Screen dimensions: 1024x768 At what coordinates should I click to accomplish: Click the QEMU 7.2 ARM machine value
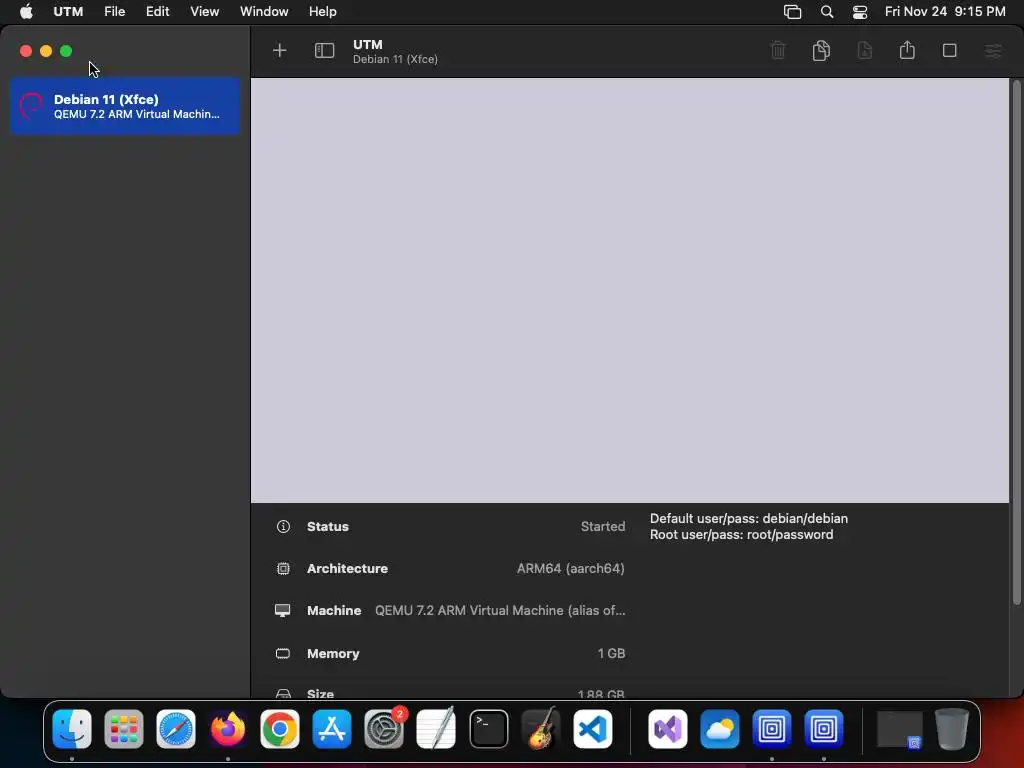[500, 611]
